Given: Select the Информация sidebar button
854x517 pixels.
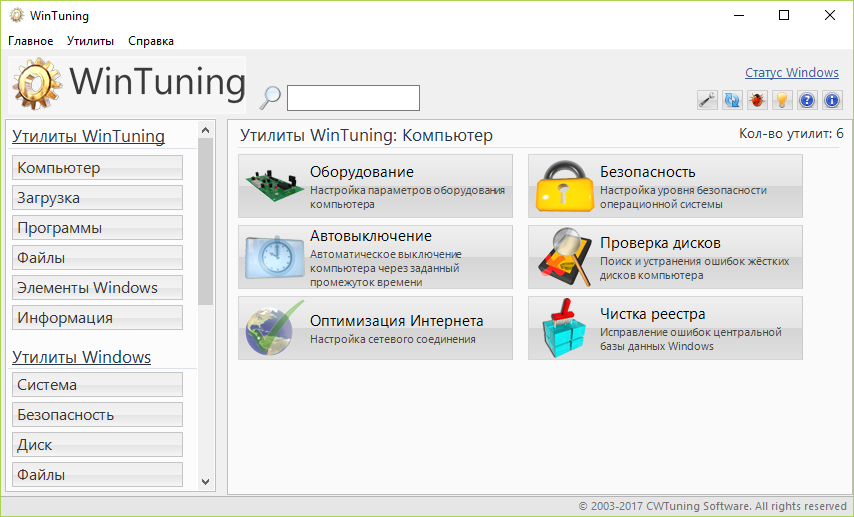Looking at the screenshot, I should pos(97,318).
